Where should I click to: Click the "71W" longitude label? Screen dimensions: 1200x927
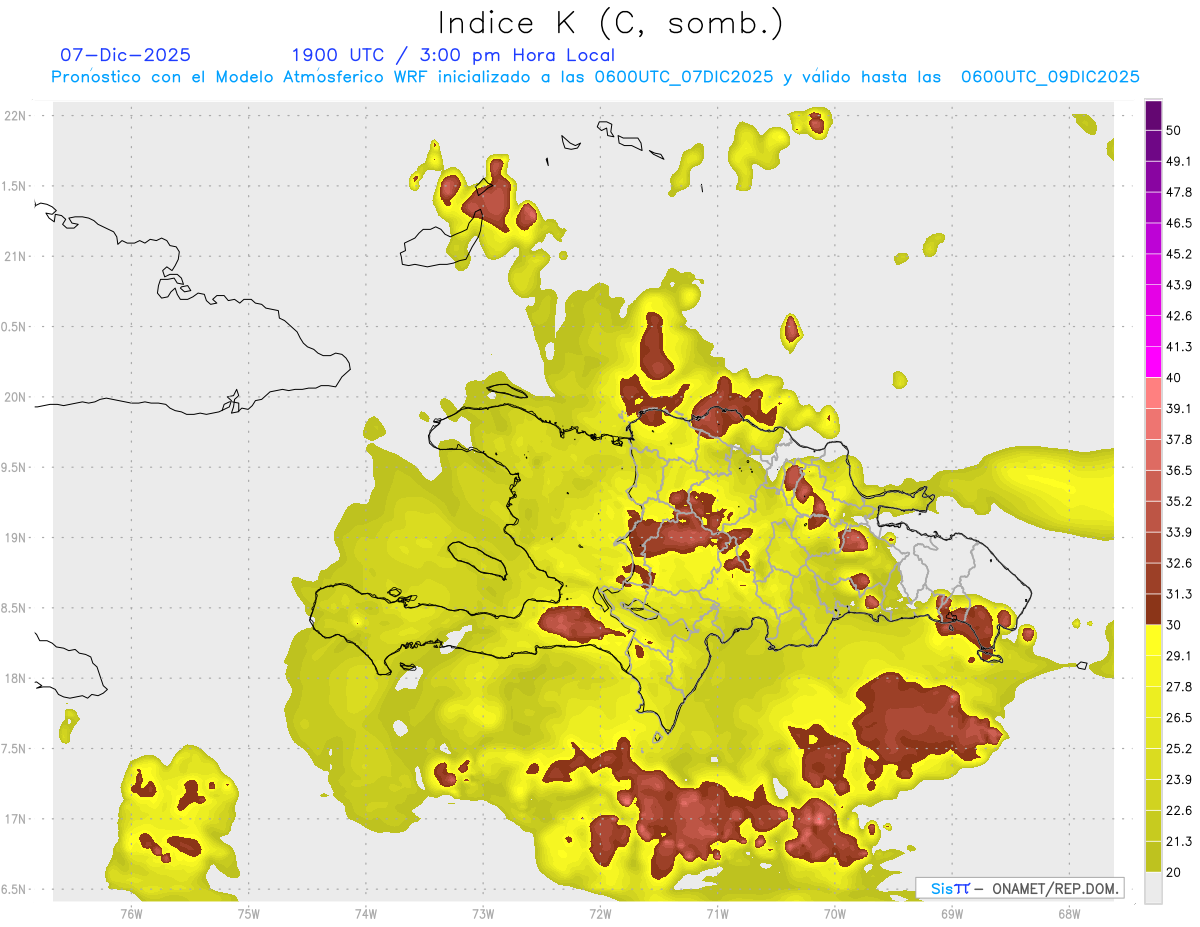[717, 913]
